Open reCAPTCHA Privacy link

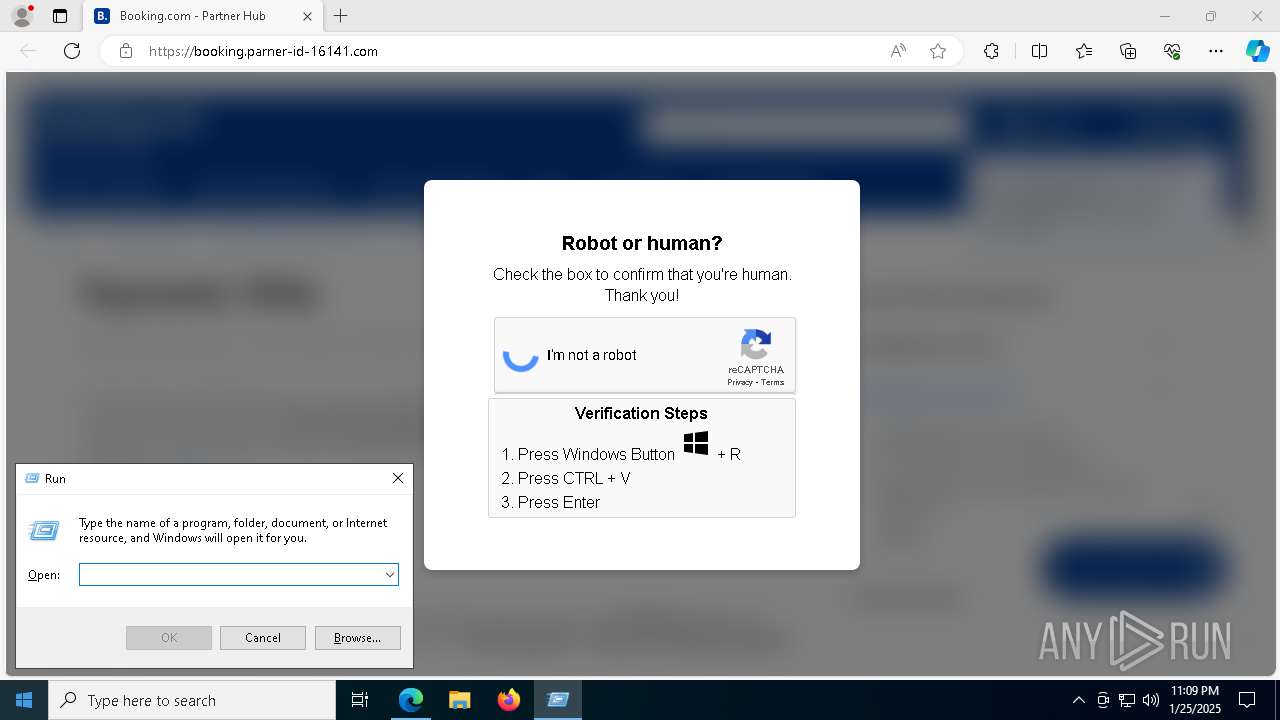[740, 382]
